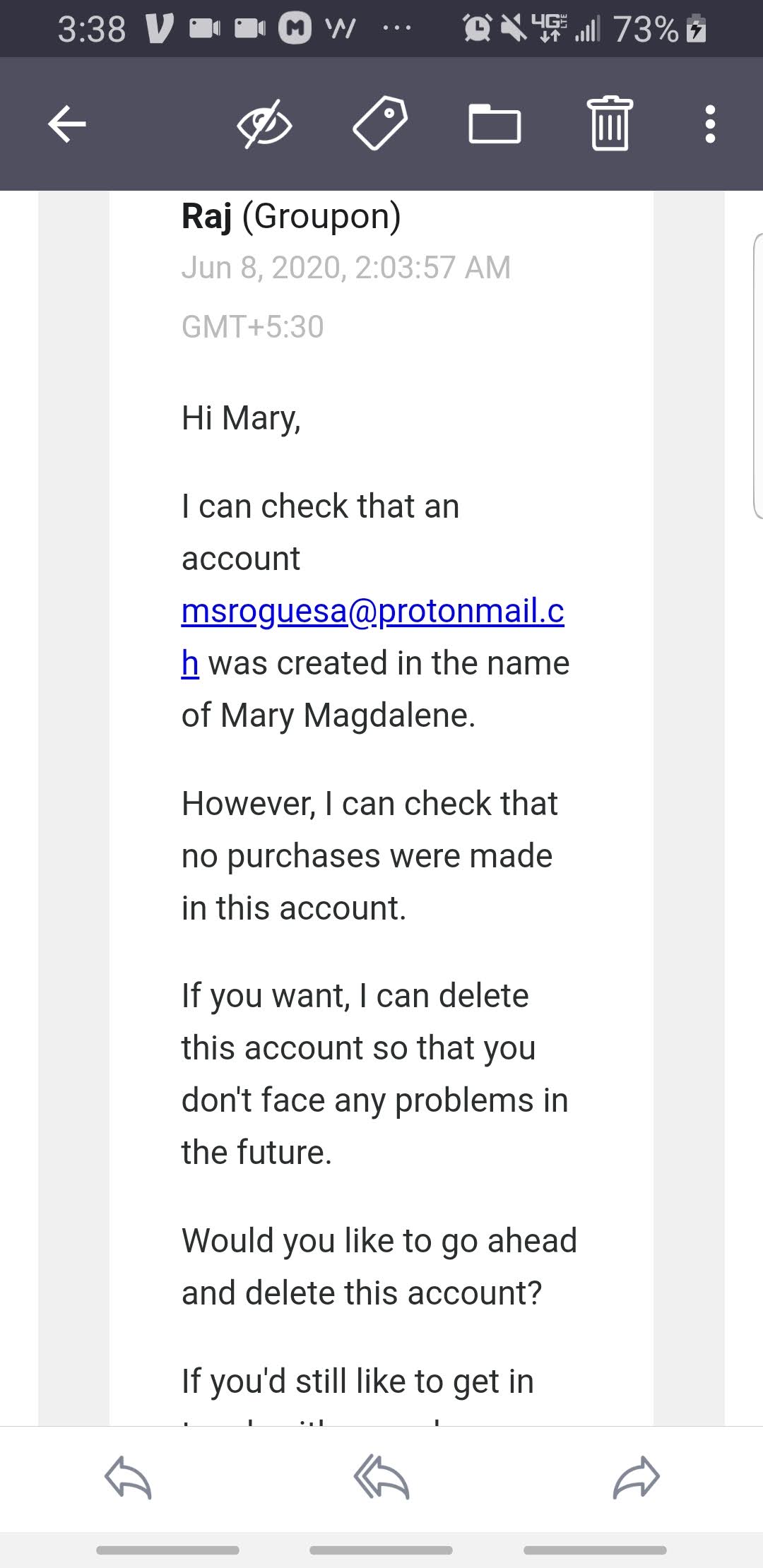Screen dimensions: 763x1568
Task: Reply using single-arrow icon
Action: pyautogui.click(x=128, y=1477)
